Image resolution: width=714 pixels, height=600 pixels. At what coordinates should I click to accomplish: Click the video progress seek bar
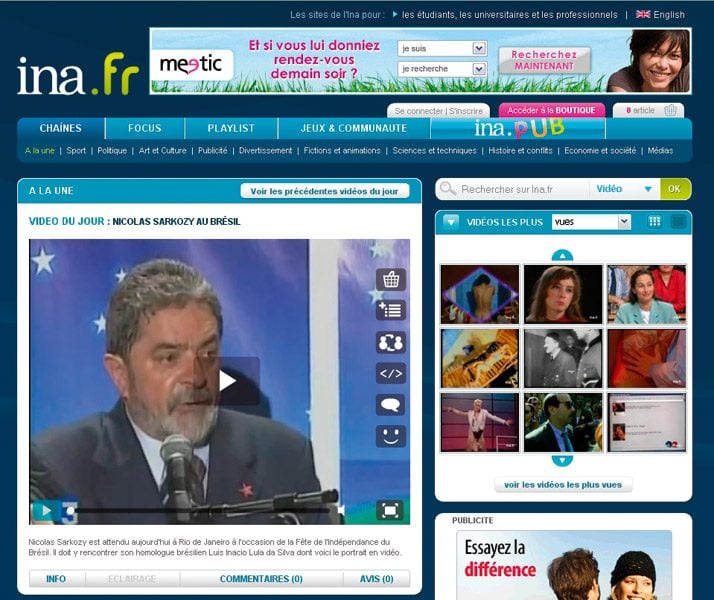200,510
